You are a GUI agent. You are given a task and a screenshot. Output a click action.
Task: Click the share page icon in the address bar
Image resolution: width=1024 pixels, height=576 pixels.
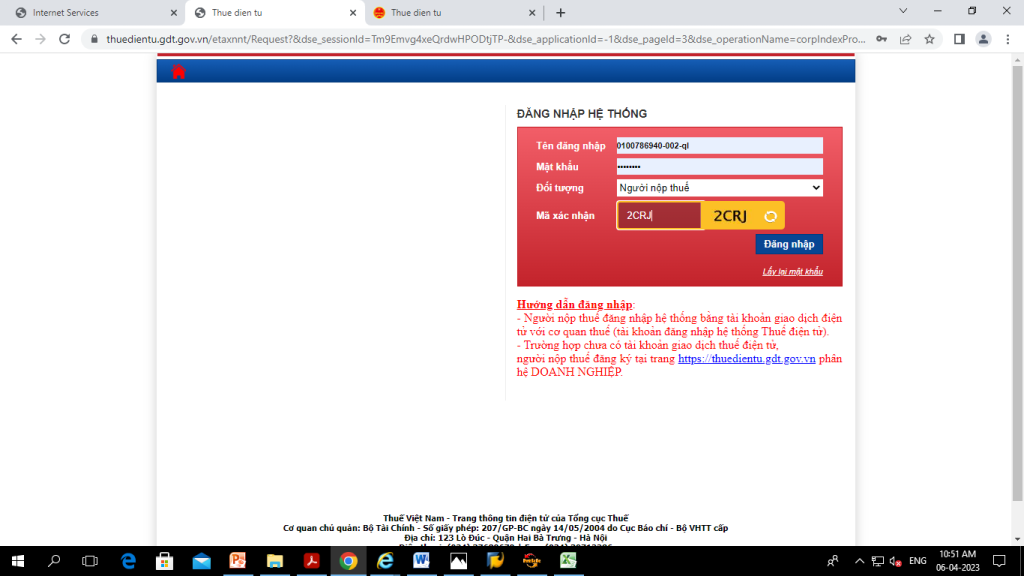tap(905, 39)
